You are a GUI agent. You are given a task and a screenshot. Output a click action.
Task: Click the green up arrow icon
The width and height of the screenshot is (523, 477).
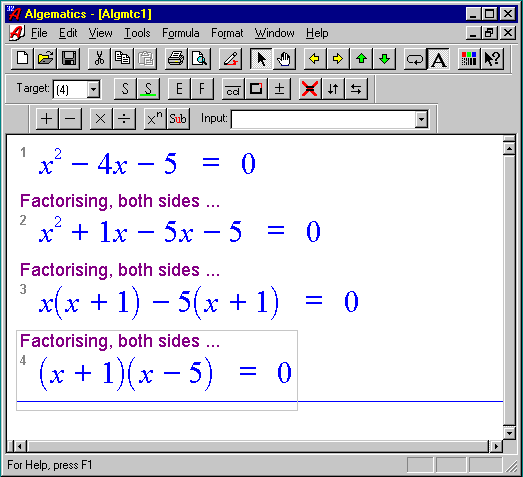(361, 59)
